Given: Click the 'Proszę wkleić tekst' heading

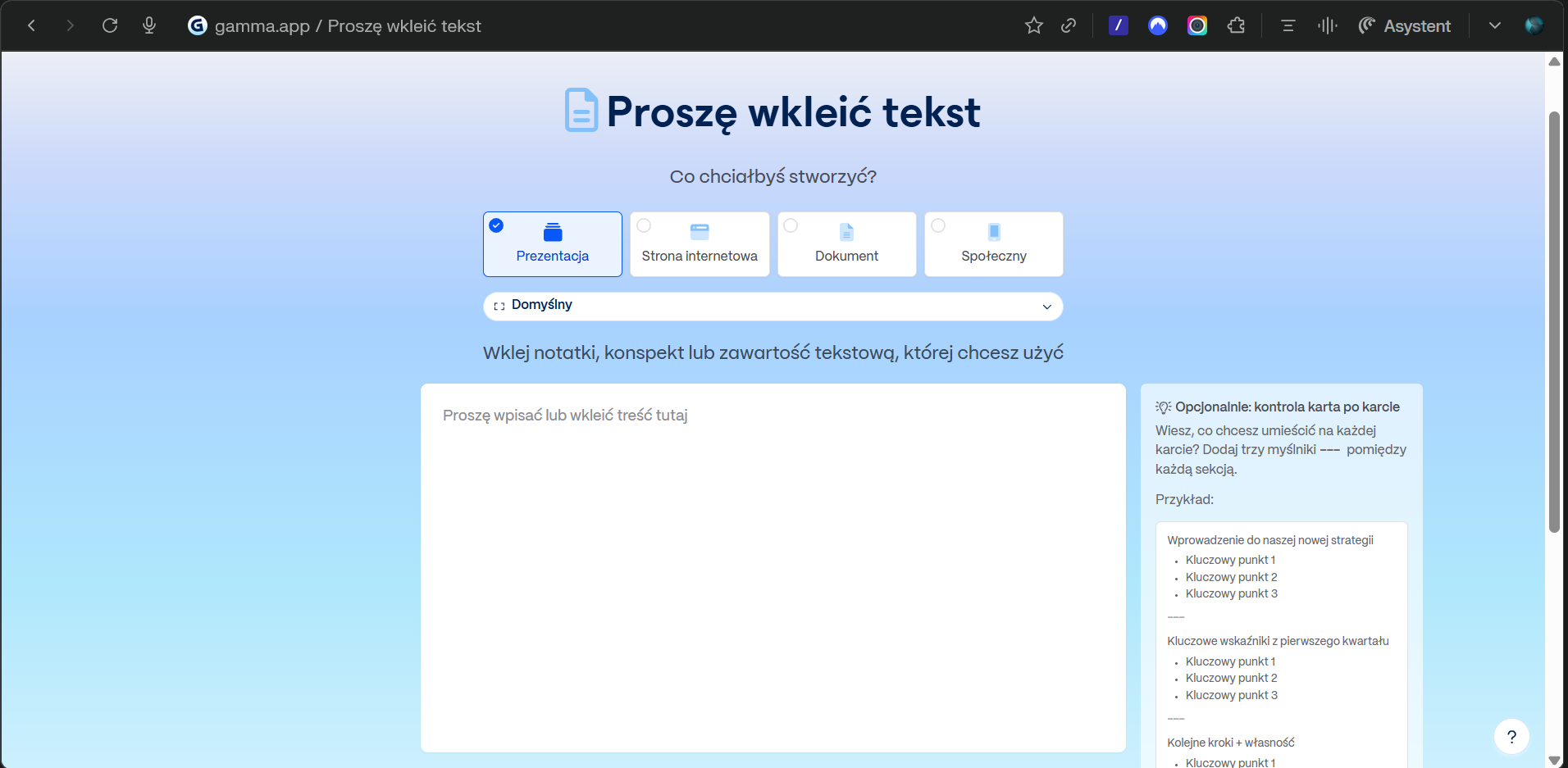Looking at the screenshot, I should 793,111.
